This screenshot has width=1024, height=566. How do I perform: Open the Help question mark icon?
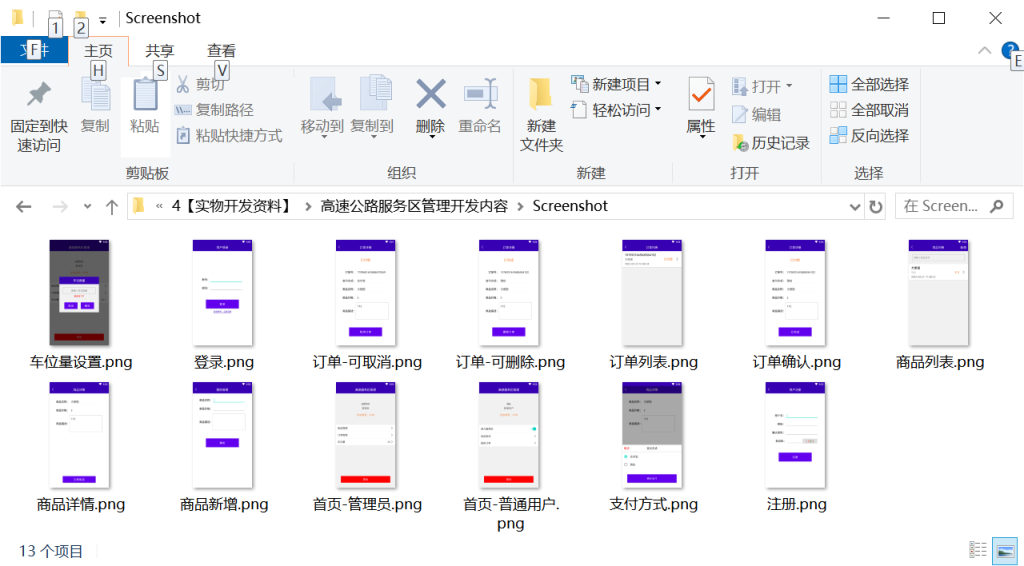[1010, 50]
